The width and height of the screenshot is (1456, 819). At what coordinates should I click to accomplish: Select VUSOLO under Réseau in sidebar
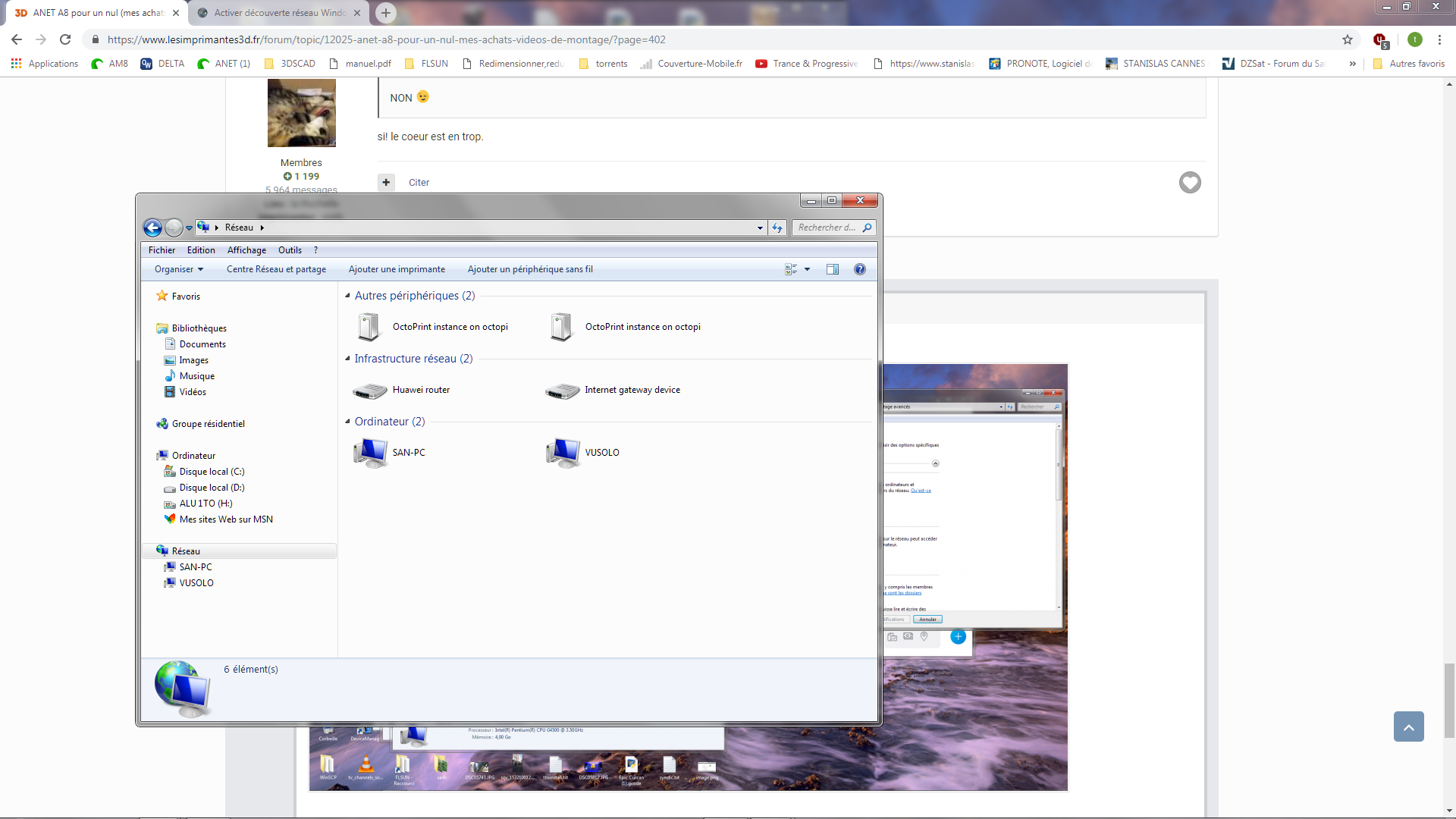tap(196, 583)
